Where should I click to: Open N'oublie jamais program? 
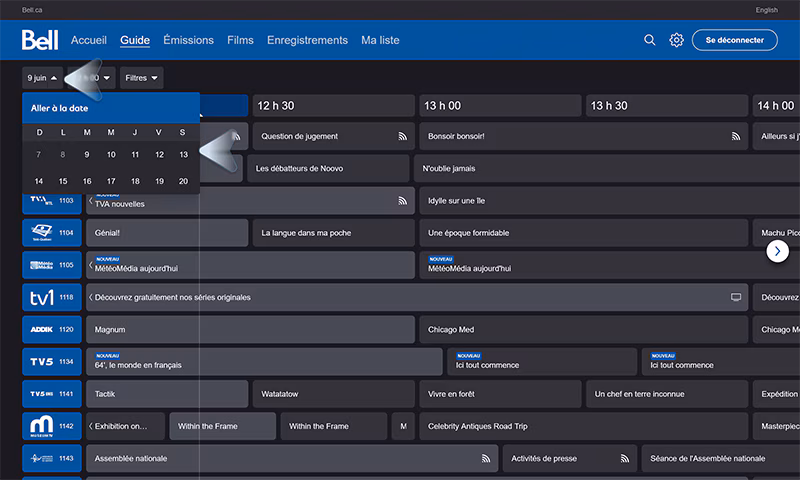607,168
